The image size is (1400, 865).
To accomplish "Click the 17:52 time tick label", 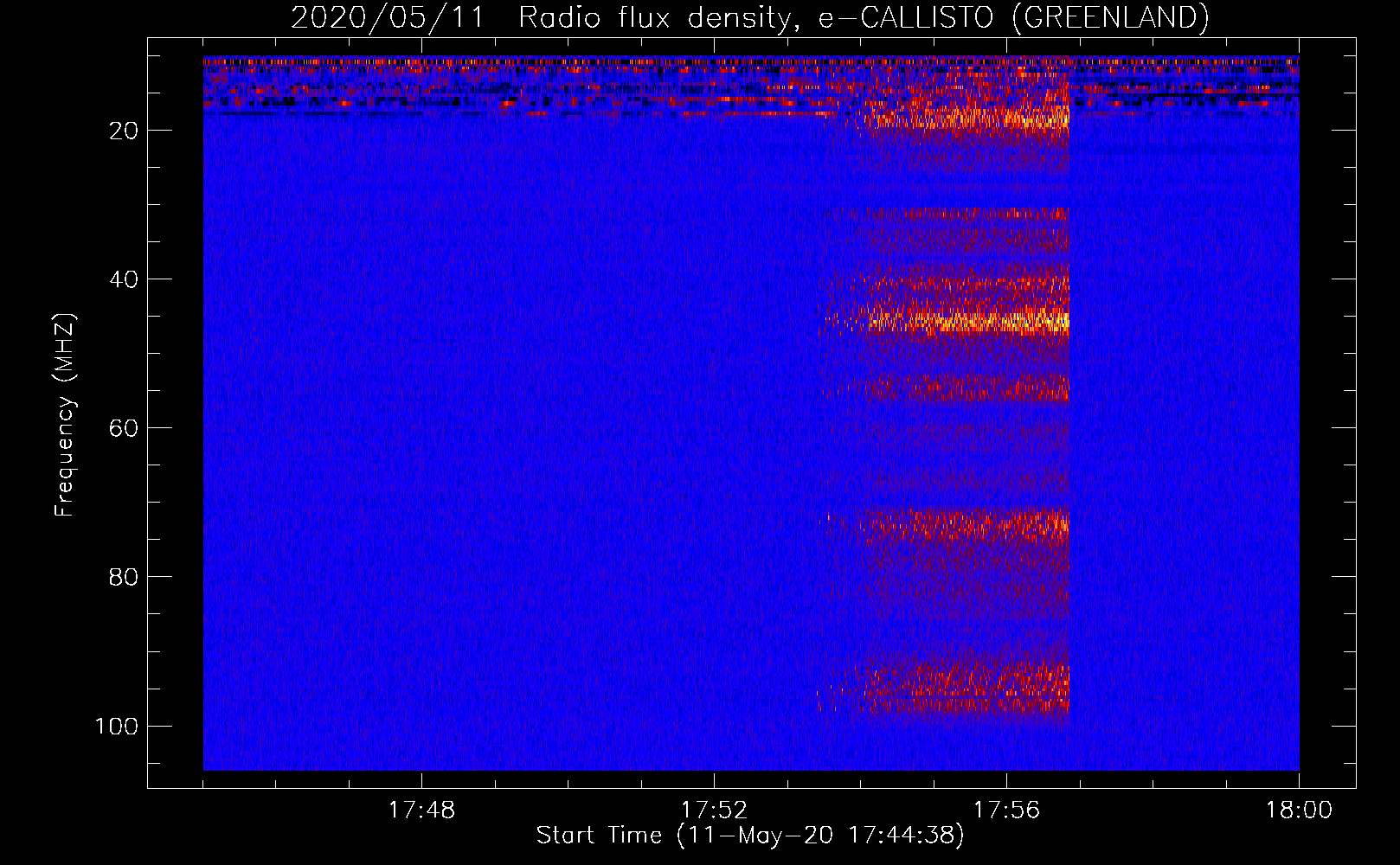I will (x=714, y=811).
